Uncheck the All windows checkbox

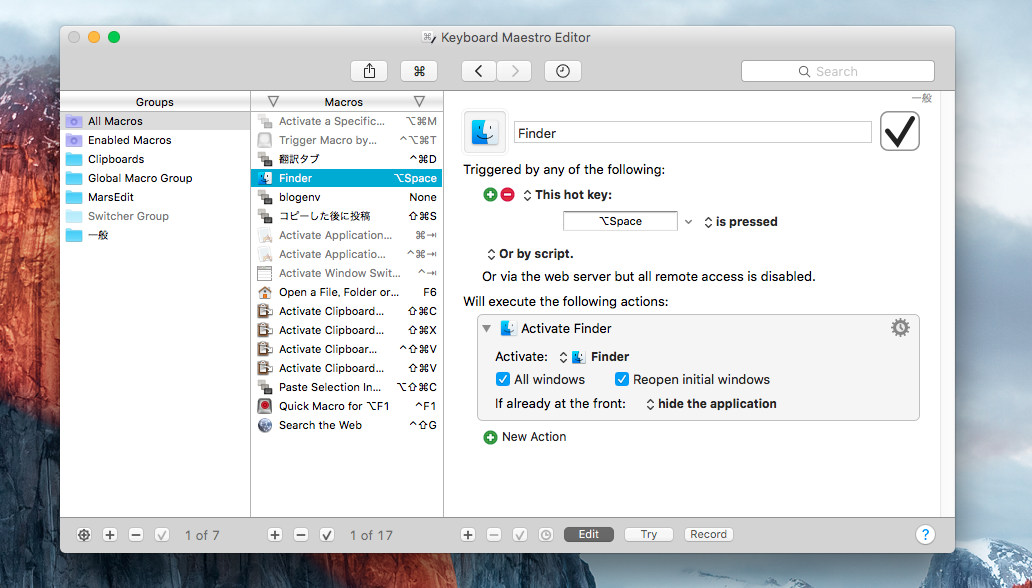click(x=503, y=380)
